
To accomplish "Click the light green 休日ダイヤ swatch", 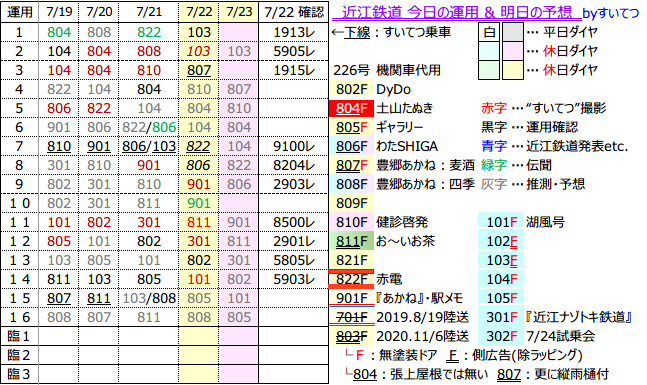I will click(x=489, y=70).
